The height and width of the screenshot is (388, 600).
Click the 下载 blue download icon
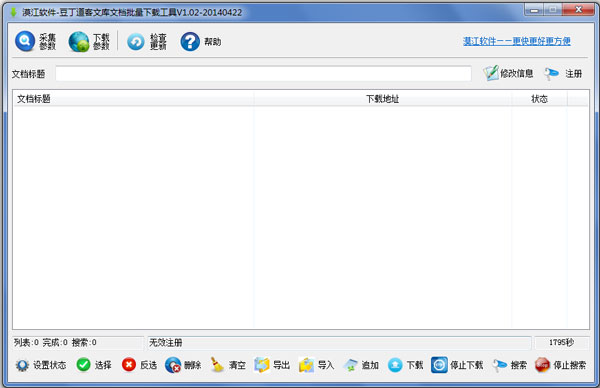click(x=395, y=365)
